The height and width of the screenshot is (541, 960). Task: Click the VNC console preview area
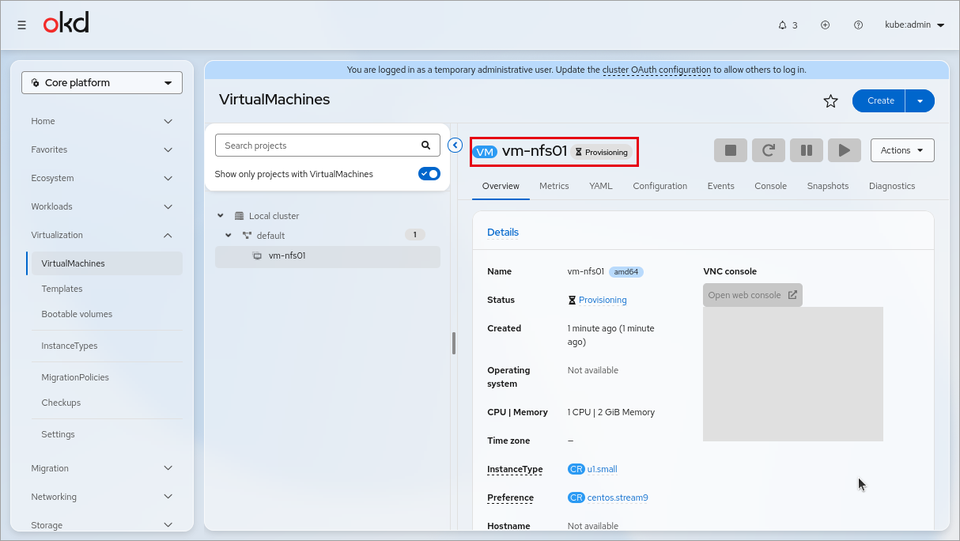point(793,374)
